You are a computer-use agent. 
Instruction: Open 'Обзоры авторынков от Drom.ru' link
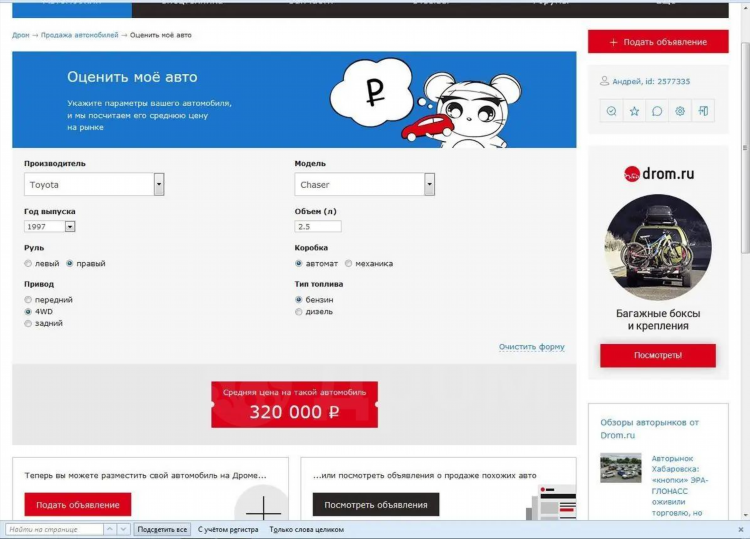pyautogui.click(x=650, y=429)
